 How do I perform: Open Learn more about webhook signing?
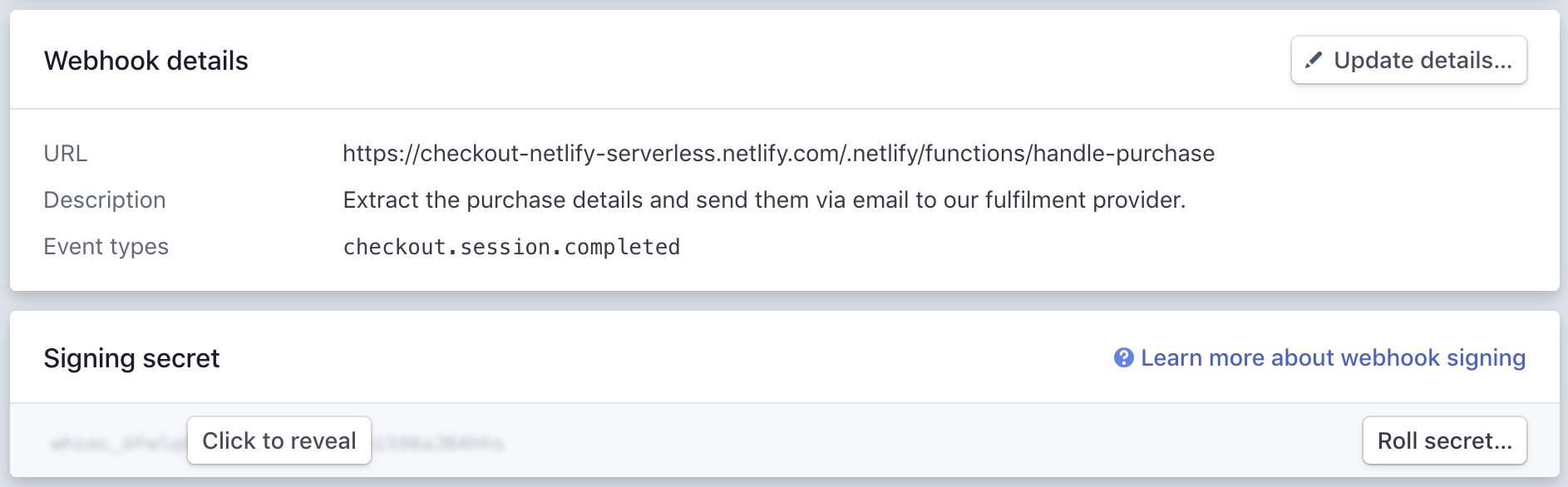click(x=1332, y=357)
